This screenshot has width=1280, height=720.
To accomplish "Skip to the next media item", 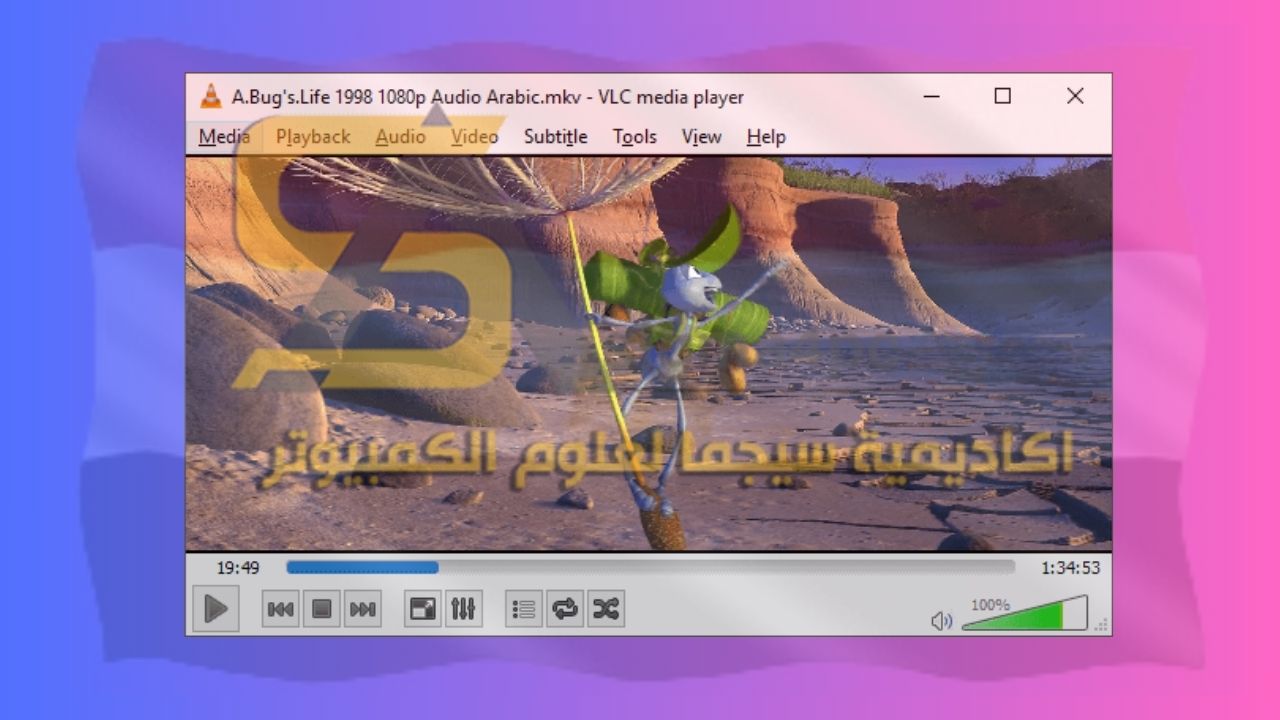I will click(363, 609).
